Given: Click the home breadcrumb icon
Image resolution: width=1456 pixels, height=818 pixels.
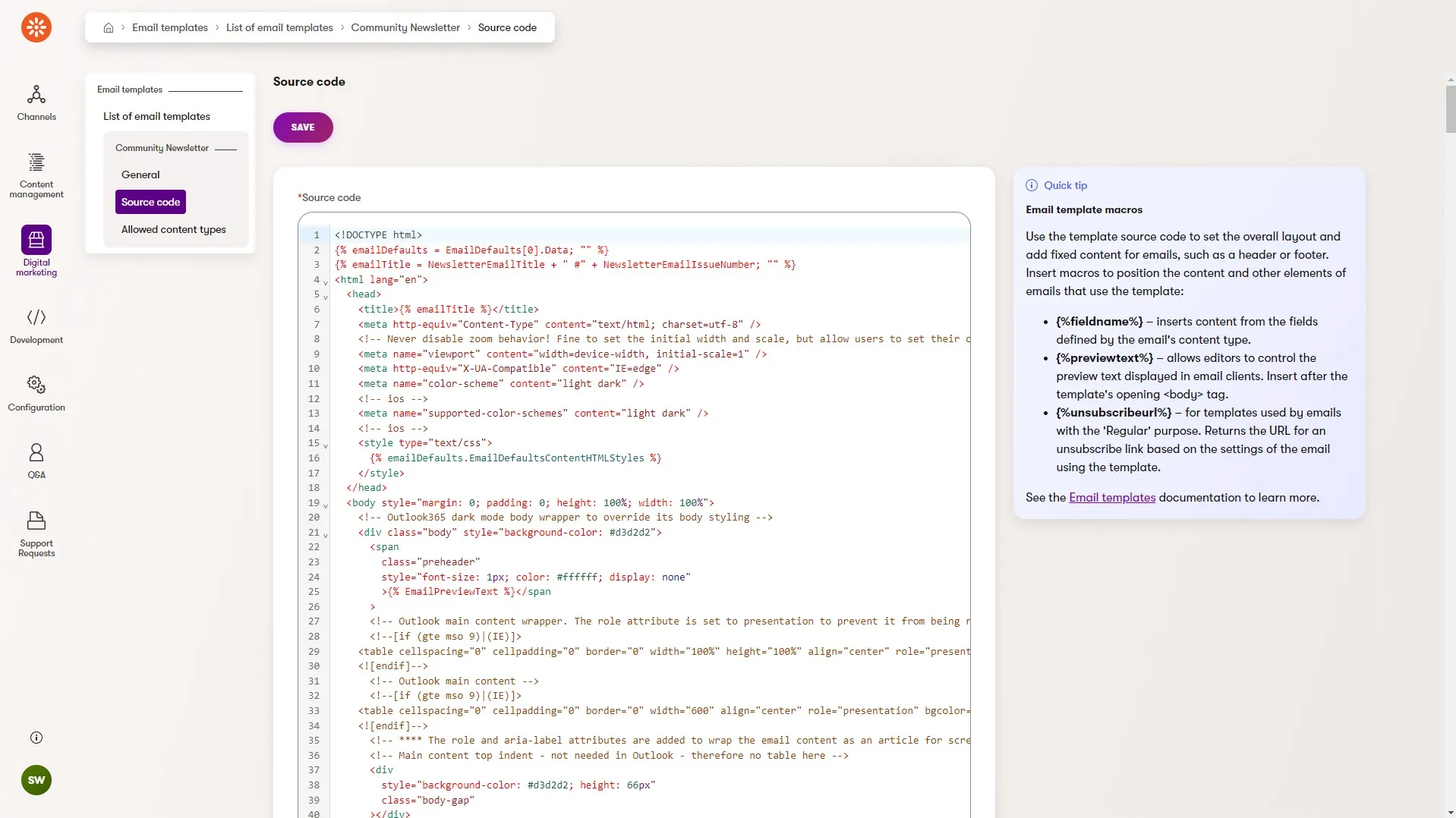Looking at the screenshot, I should (109, 27).
